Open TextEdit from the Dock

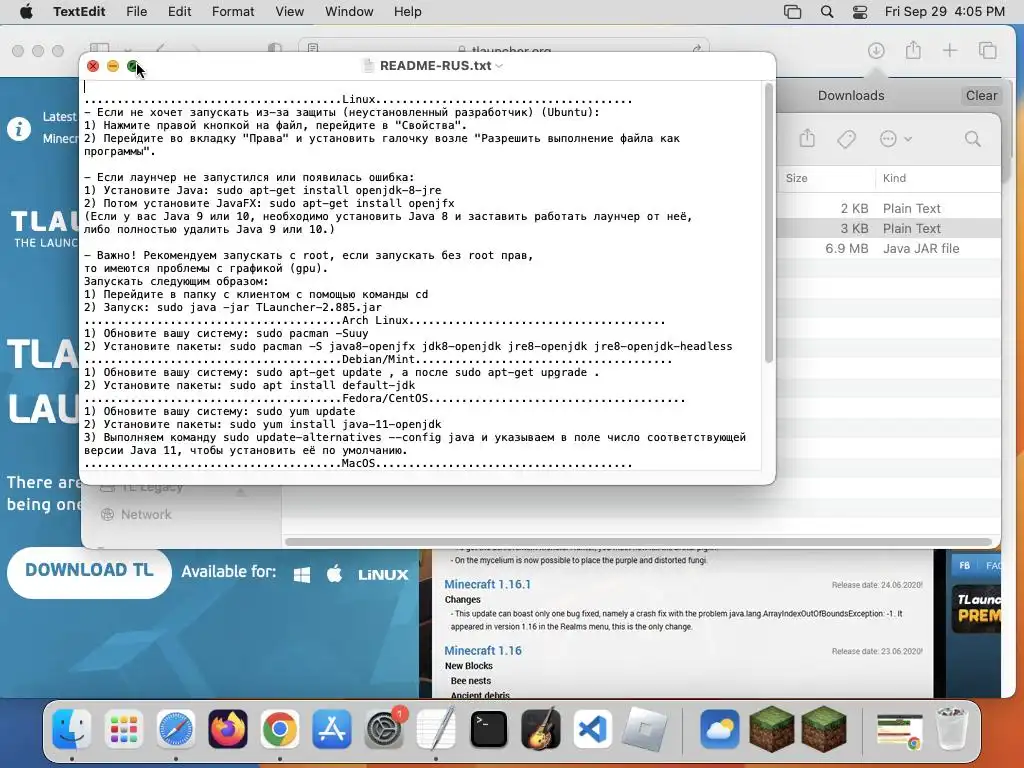[436, 729]
